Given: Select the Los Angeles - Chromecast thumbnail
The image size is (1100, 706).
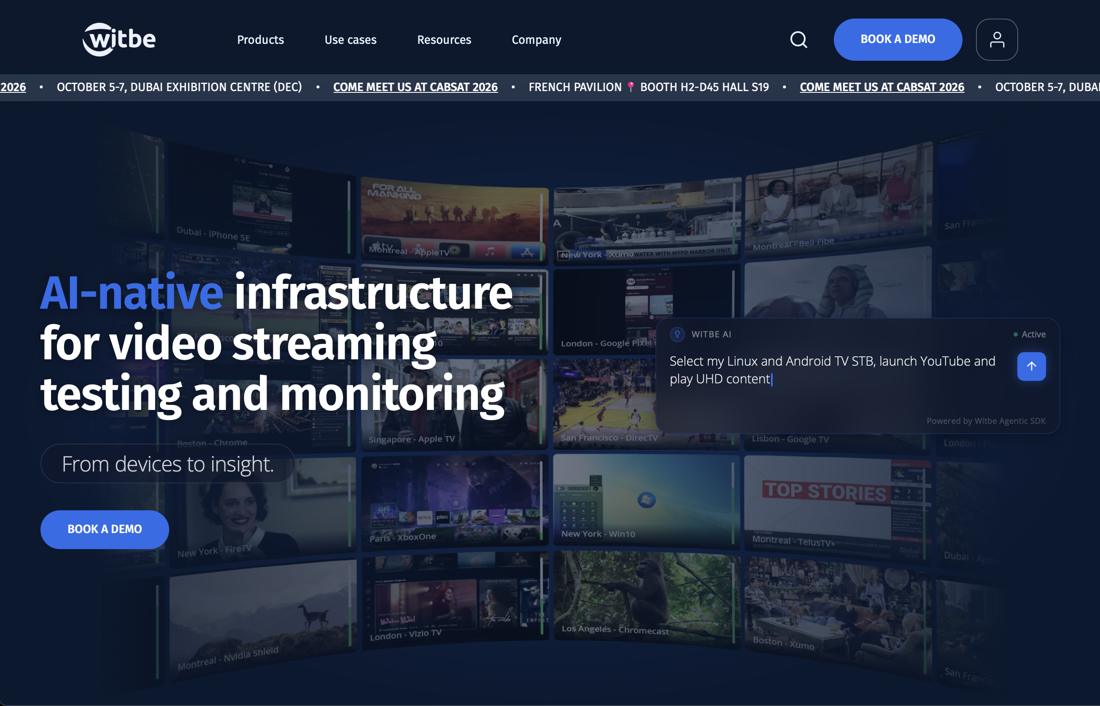Looking at the screenshot, I should (647, 597).
